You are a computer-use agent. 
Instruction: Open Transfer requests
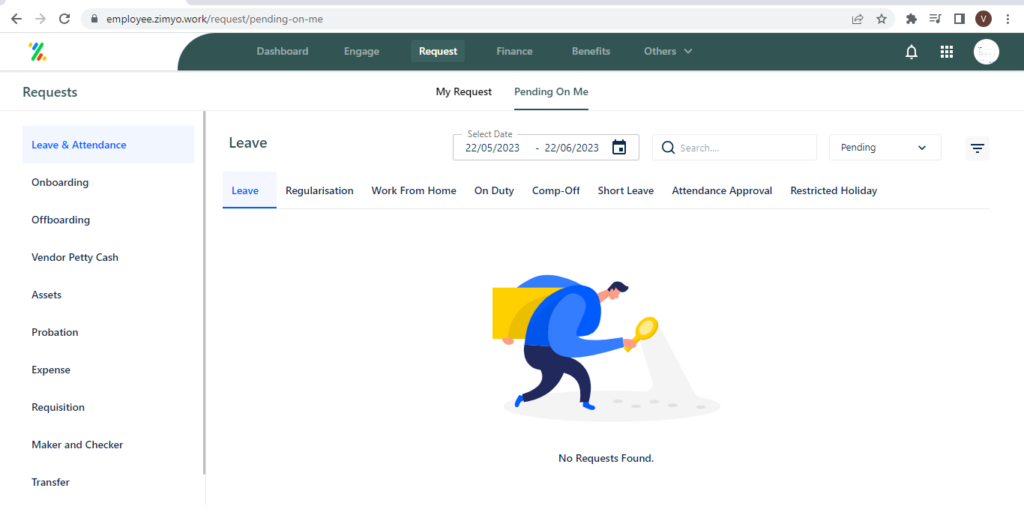pos(50,482)
